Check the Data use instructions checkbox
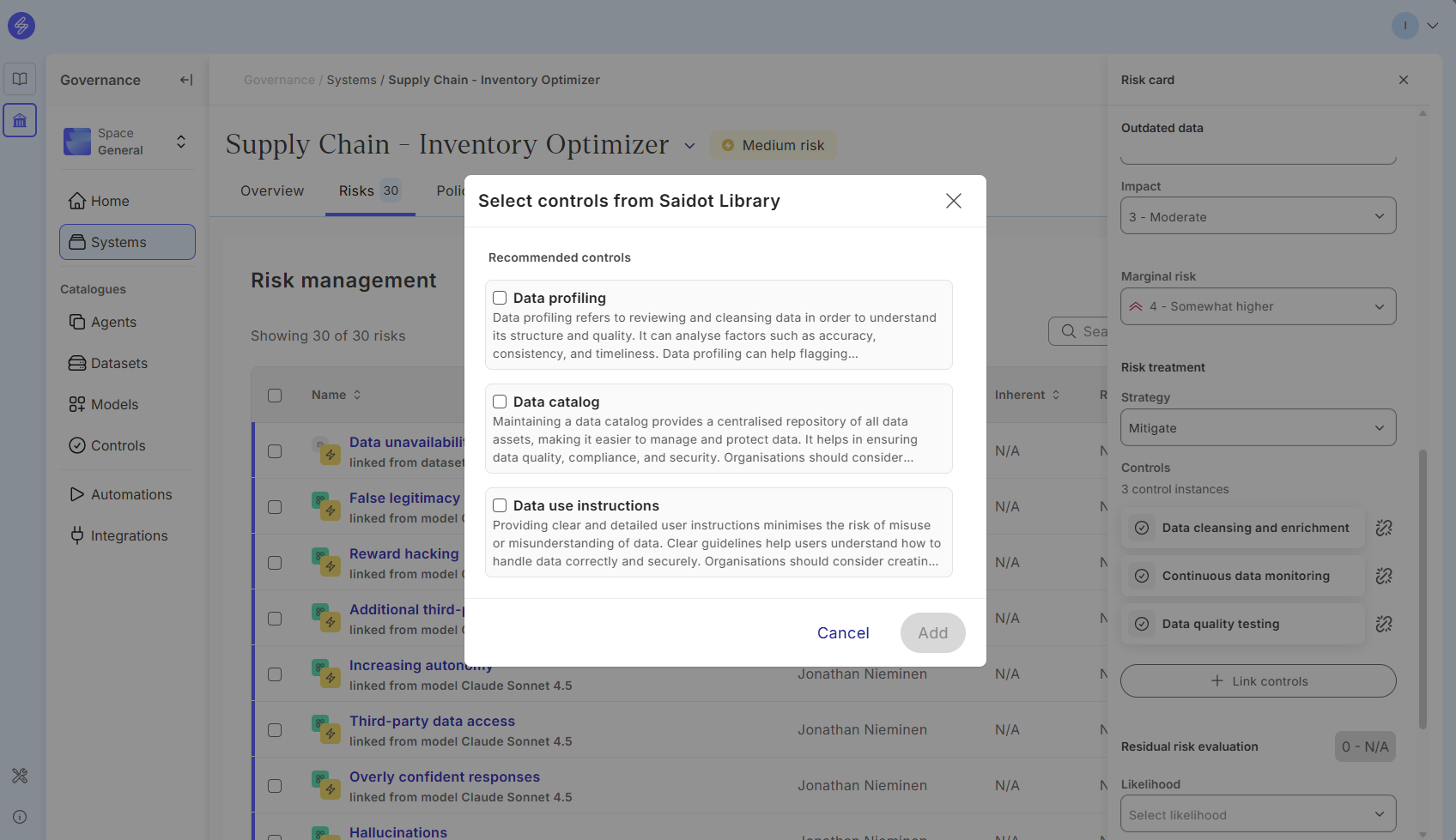This screenshot has width=1456, height=840. click(500, 505)
